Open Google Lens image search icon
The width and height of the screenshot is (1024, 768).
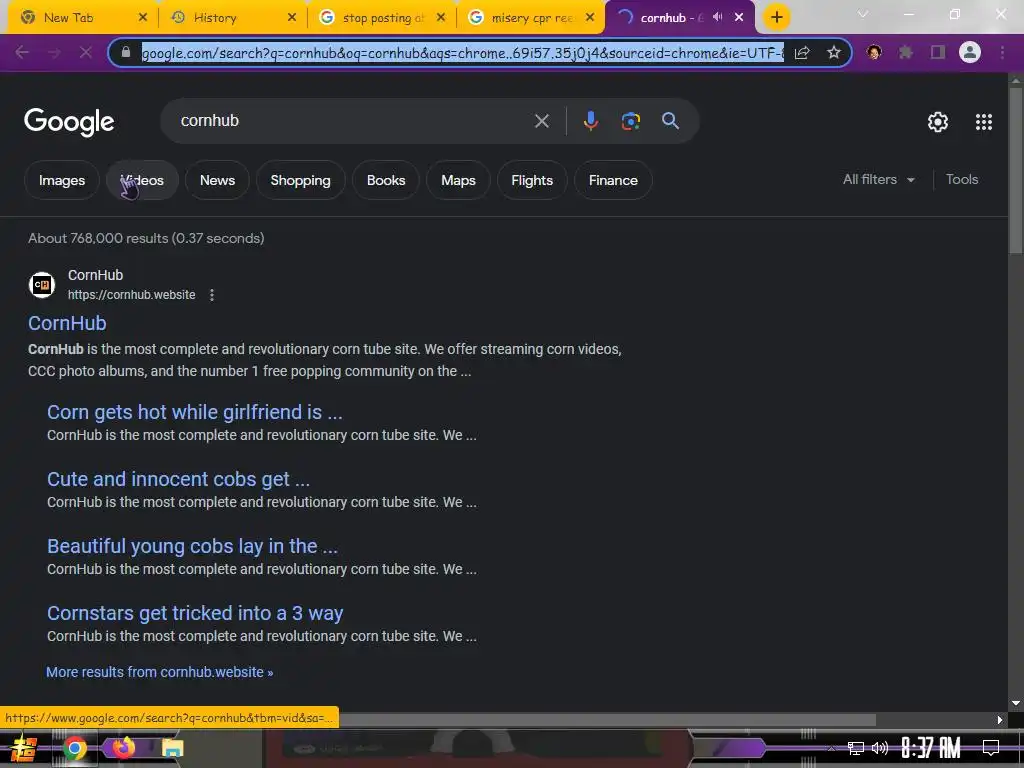(630, 121)
